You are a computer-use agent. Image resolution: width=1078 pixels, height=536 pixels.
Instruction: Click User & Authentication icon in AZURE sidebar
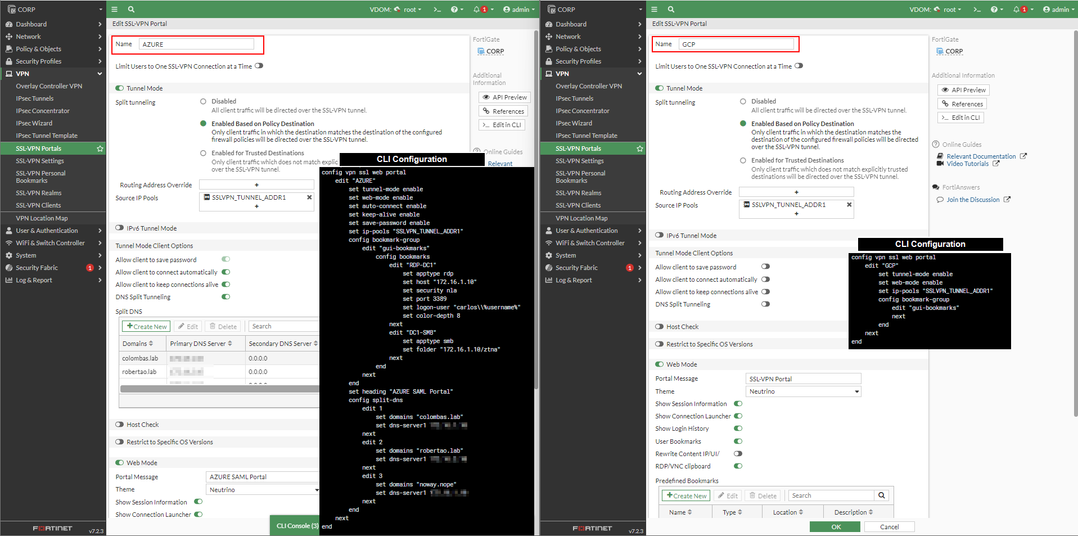coord(9,230)
